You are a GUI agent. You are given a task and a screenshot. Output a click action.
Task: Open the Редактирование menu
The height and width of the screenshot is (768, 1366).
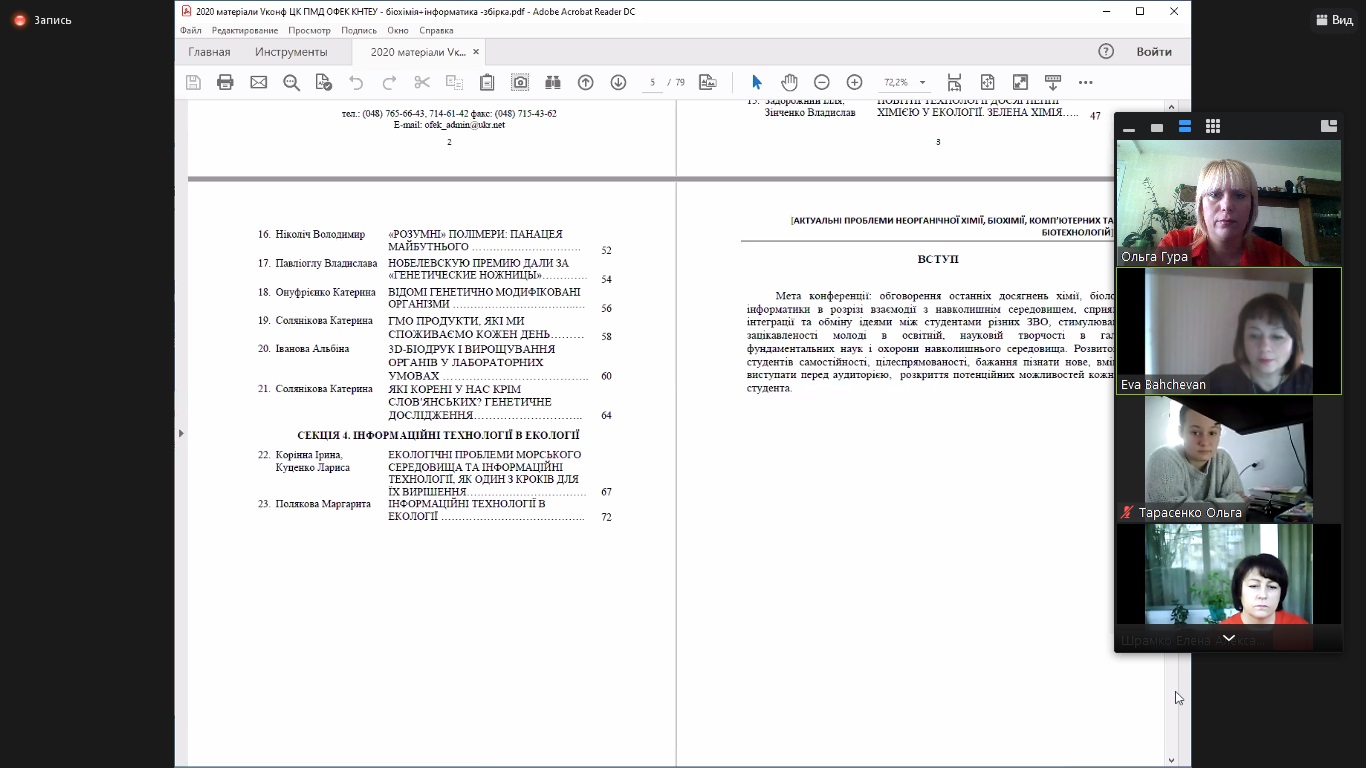[x=245, y=30]
